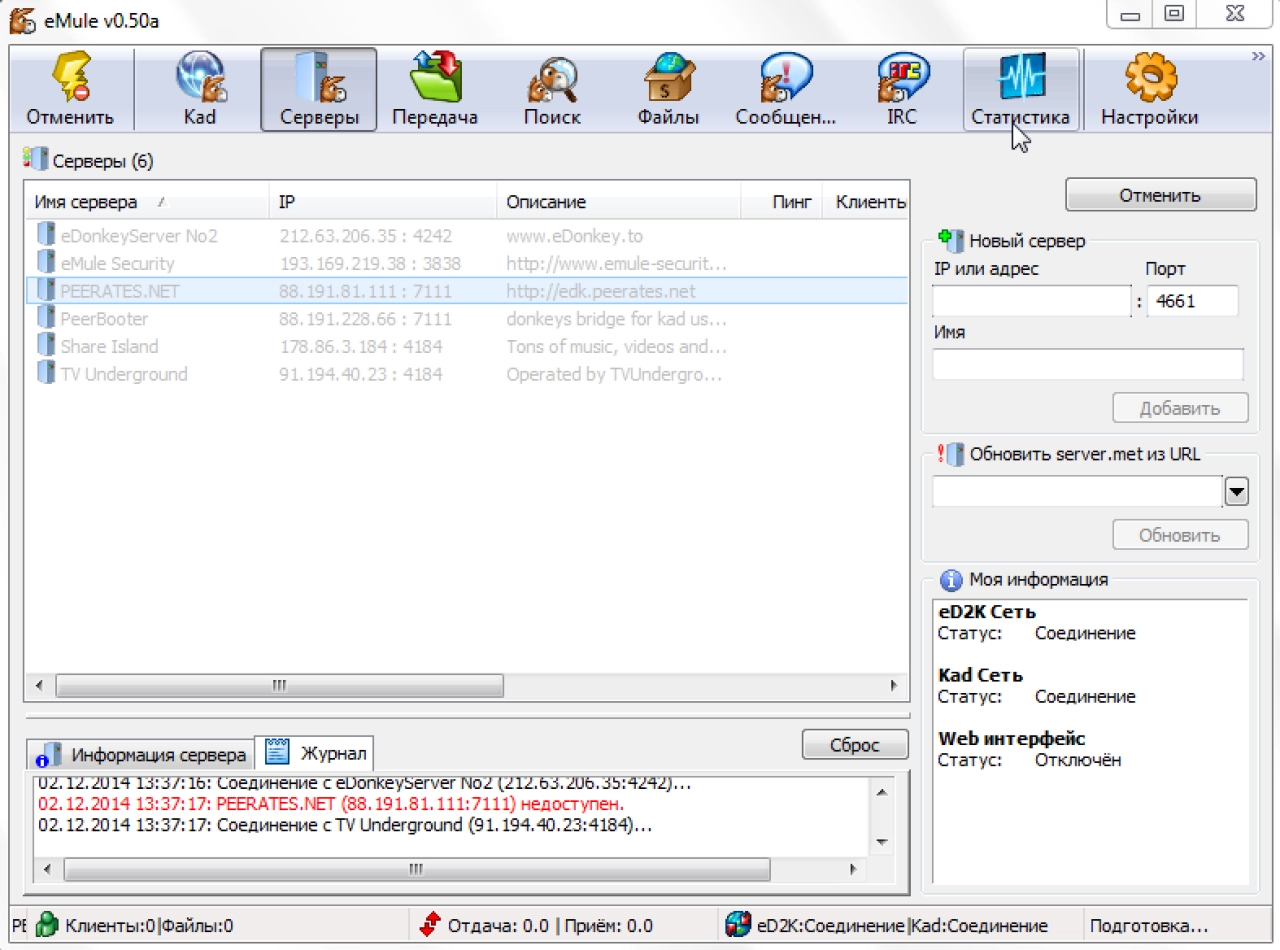Click the Добавить button

tap(1180, 408)
